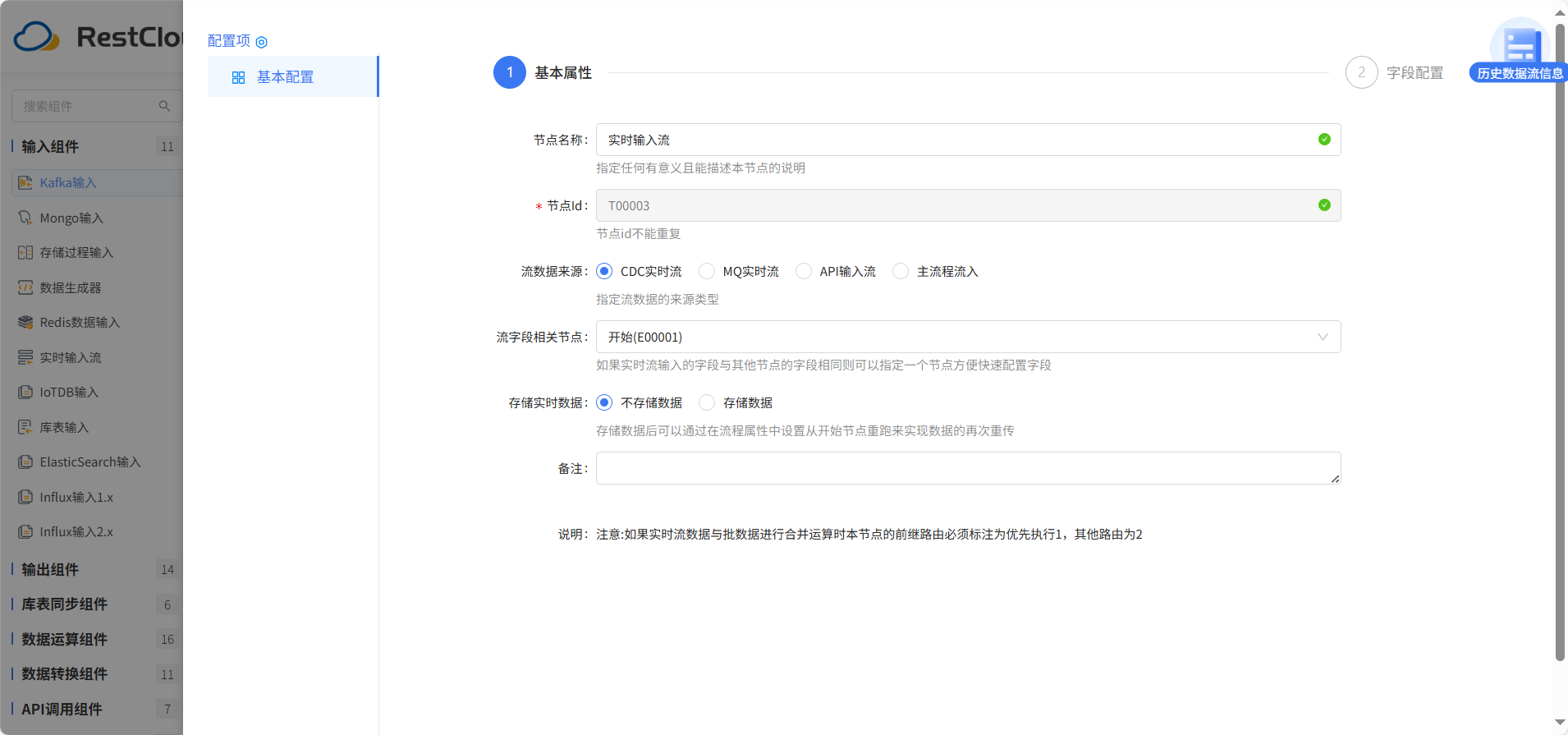Enable the 存储数据 radio option
Viewport: 1568px width, 735px height.
707,402
